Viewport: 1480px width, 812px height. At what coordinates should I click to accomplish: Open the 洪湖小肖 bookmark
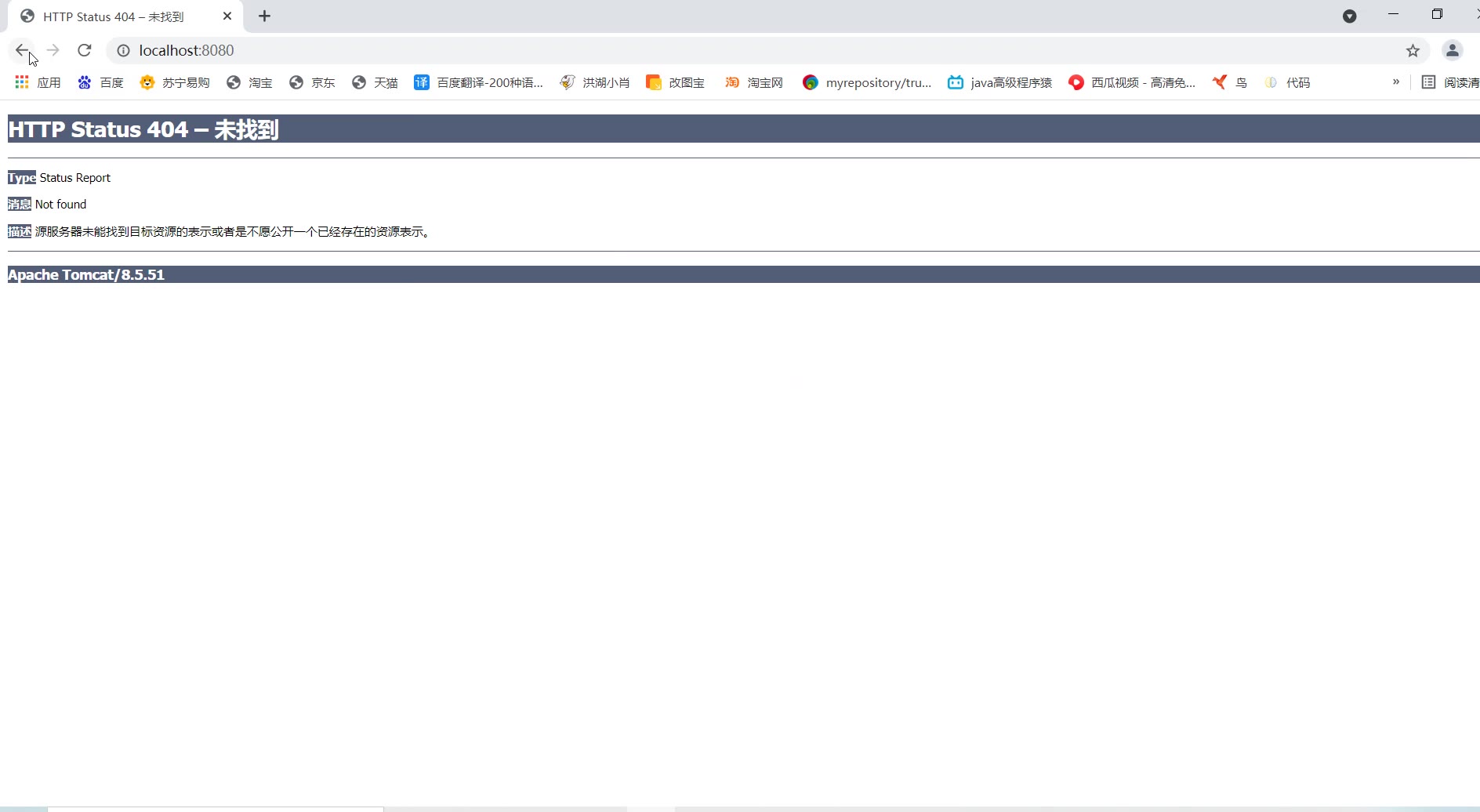tap(594, 82)
